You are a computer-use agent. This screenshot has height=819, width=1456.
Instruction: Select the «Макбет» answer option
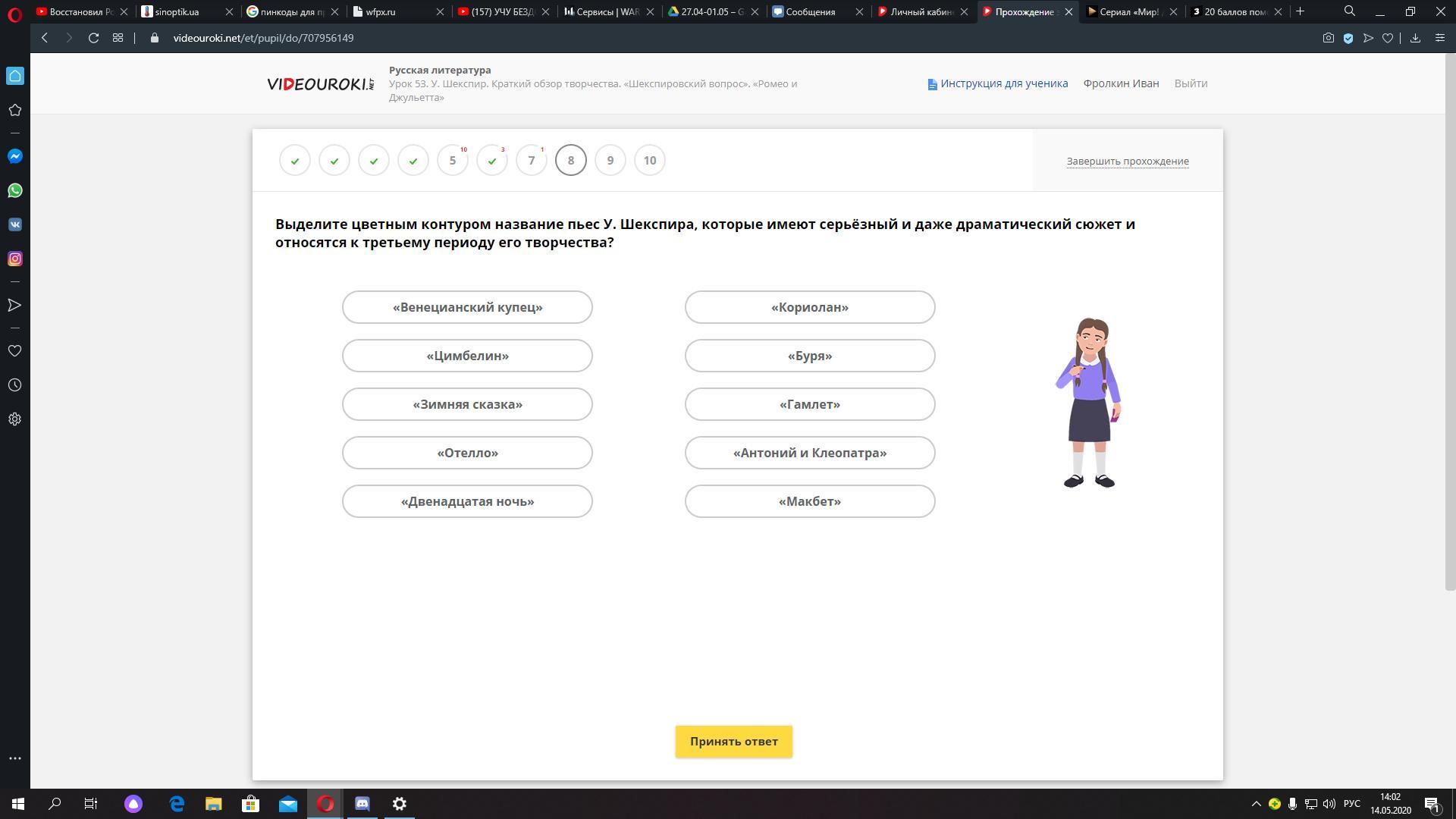(x=809, y=501)
